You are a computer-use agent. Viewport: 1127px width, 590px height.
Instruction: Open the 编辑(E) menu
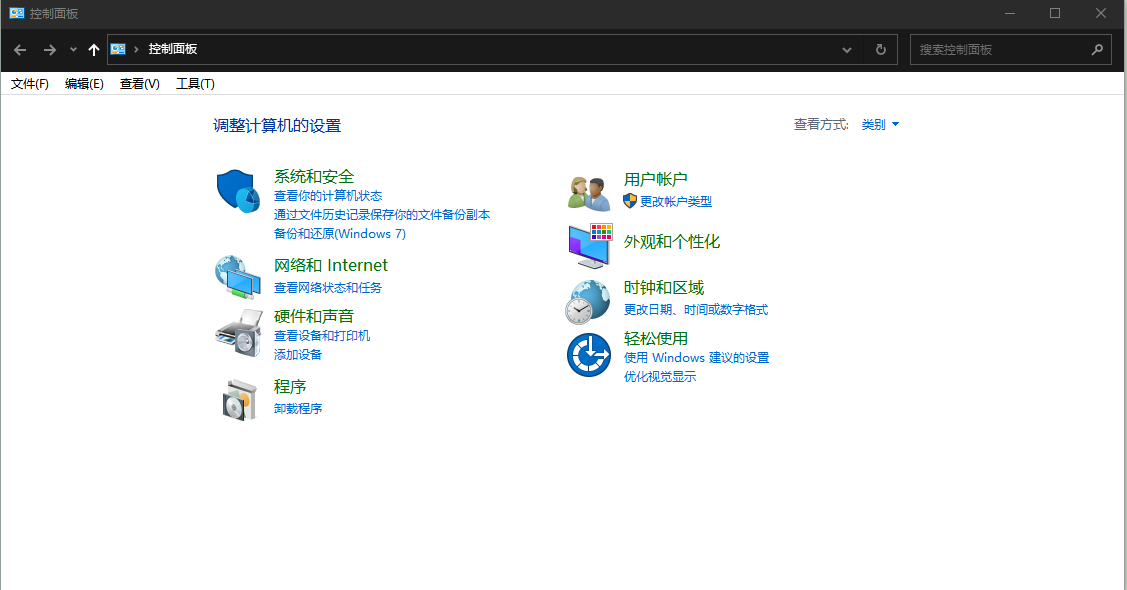coord(84,83)
